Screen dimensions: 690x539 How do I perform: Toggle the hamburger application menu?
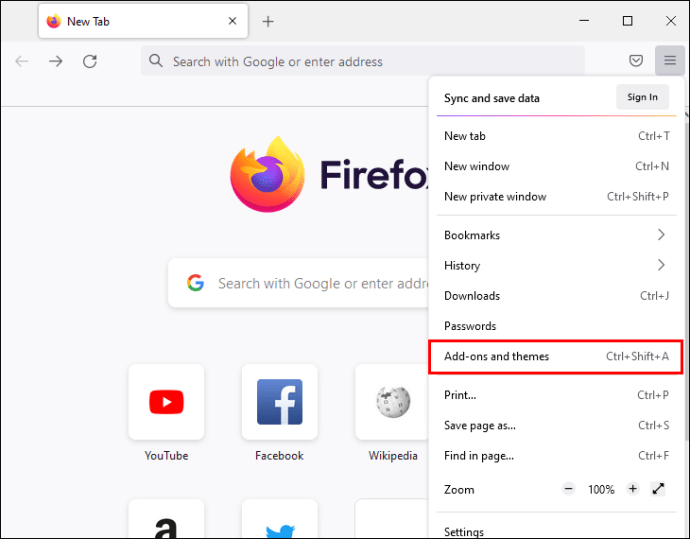[x=670, y=60]
